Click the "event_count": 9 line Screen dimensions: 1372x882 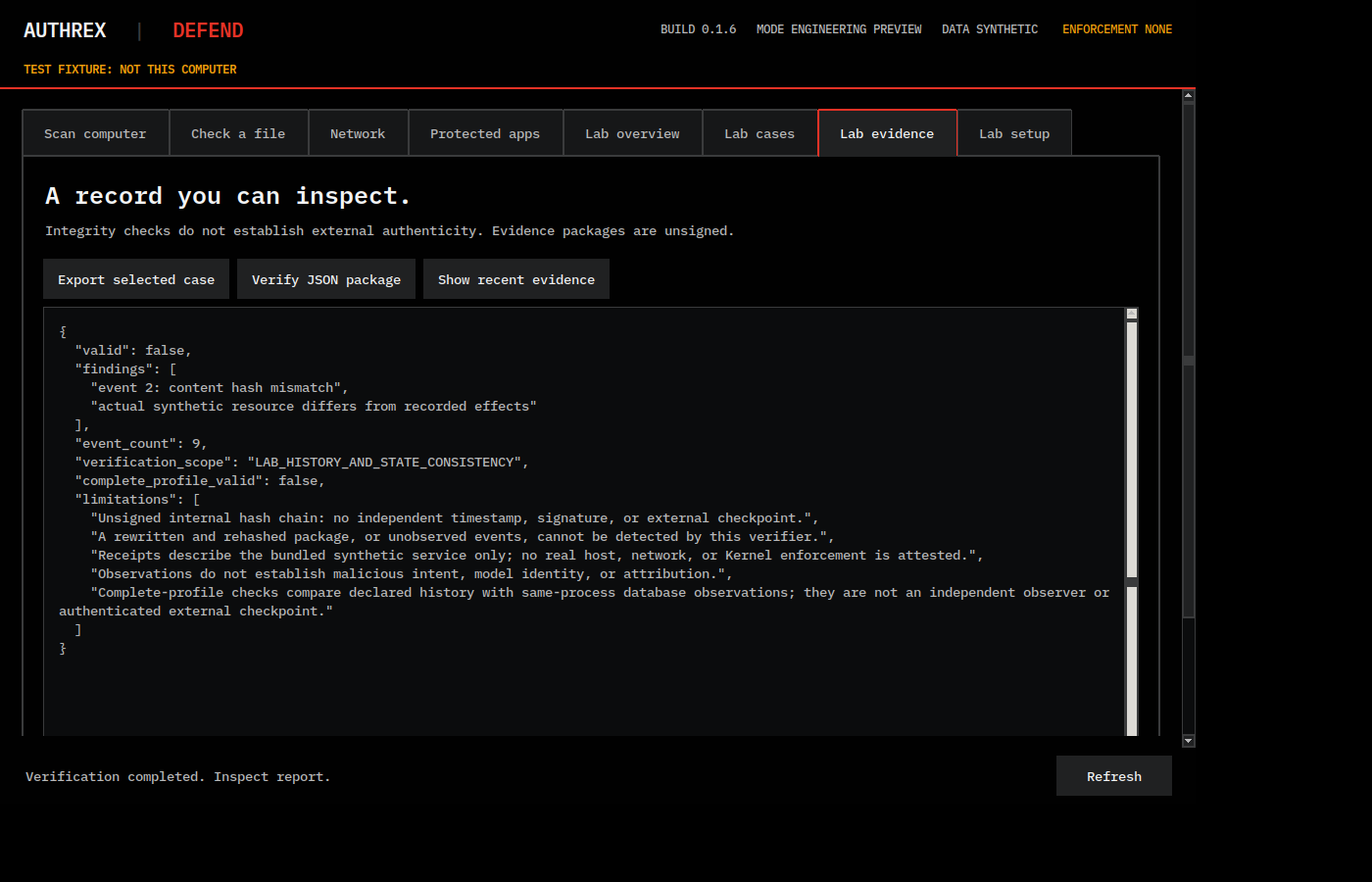pyautogui.click(x=141, y=444)
